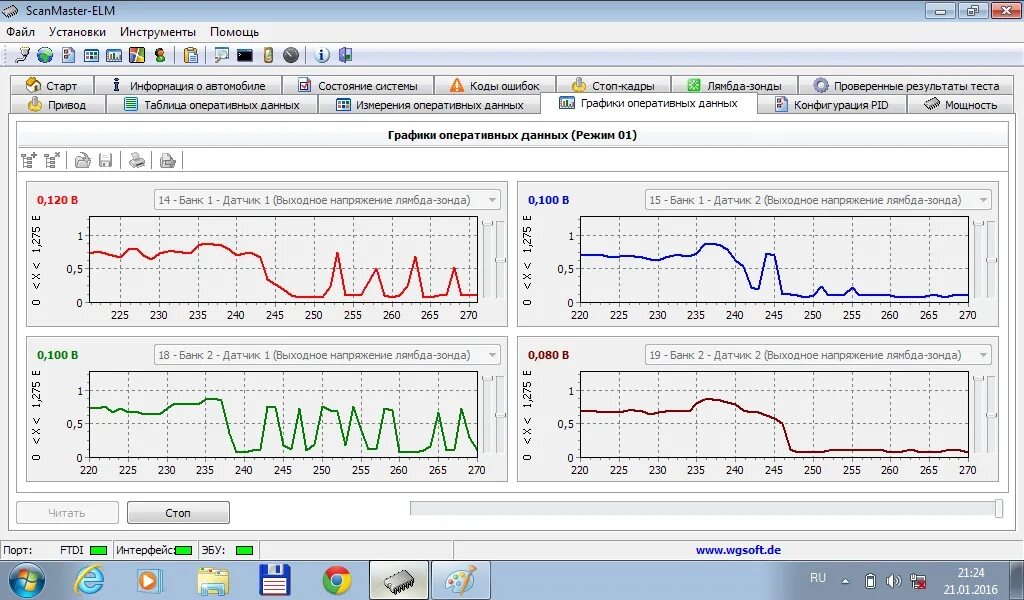Open Измерения оперативных данных tab
The width and height of the screenshot is (1024, 600).
click(429, 104)
